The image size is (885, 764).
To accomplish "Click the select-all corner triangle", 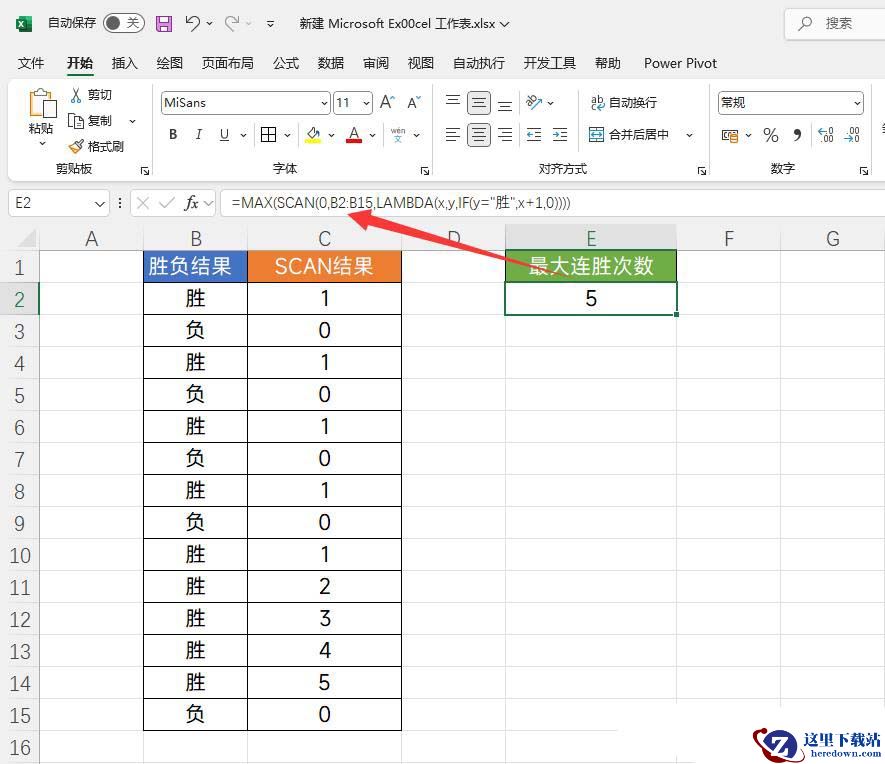I will click(27, 239).
